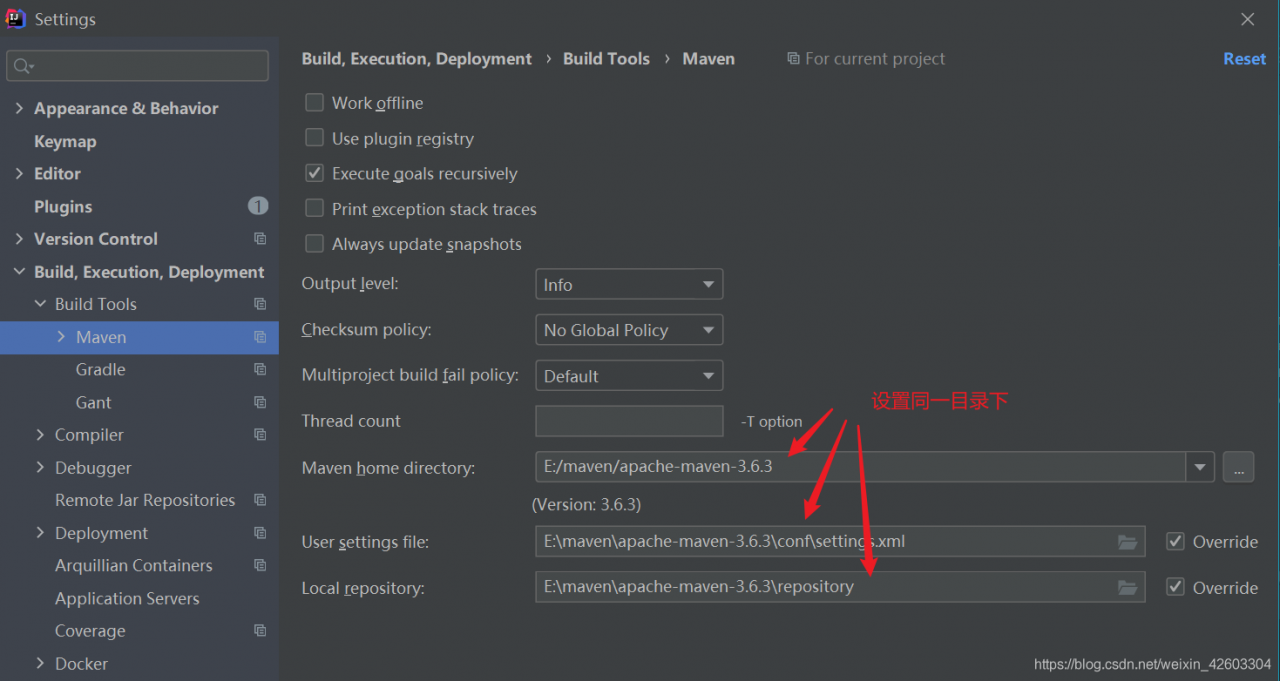The height and width of the screenshot is (681, 1280).
Task: Expand the Deployment node
Action: click(x=40, y=533)
